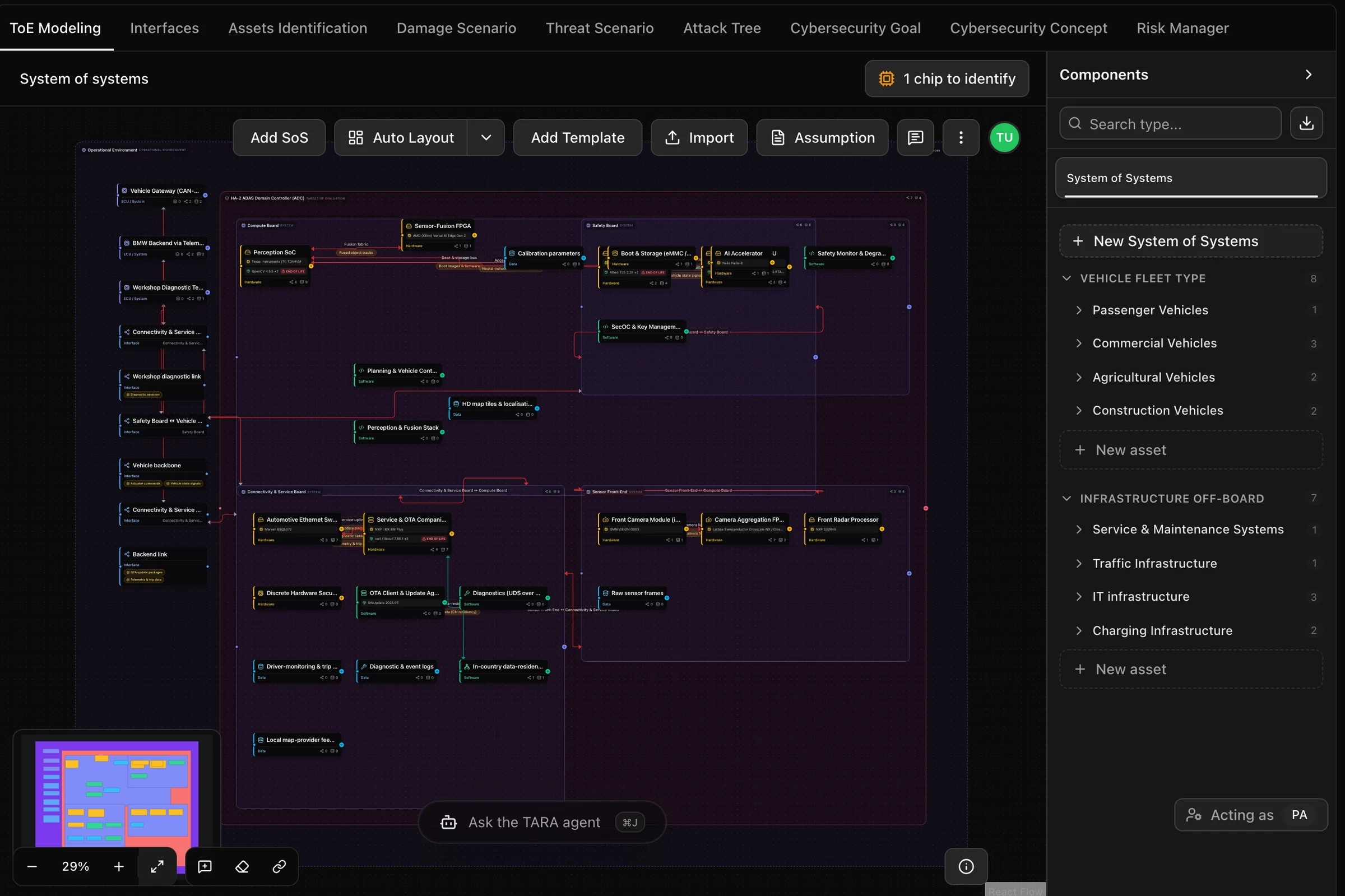Click the chip icon in identify badge

click(x=886, y=79)
